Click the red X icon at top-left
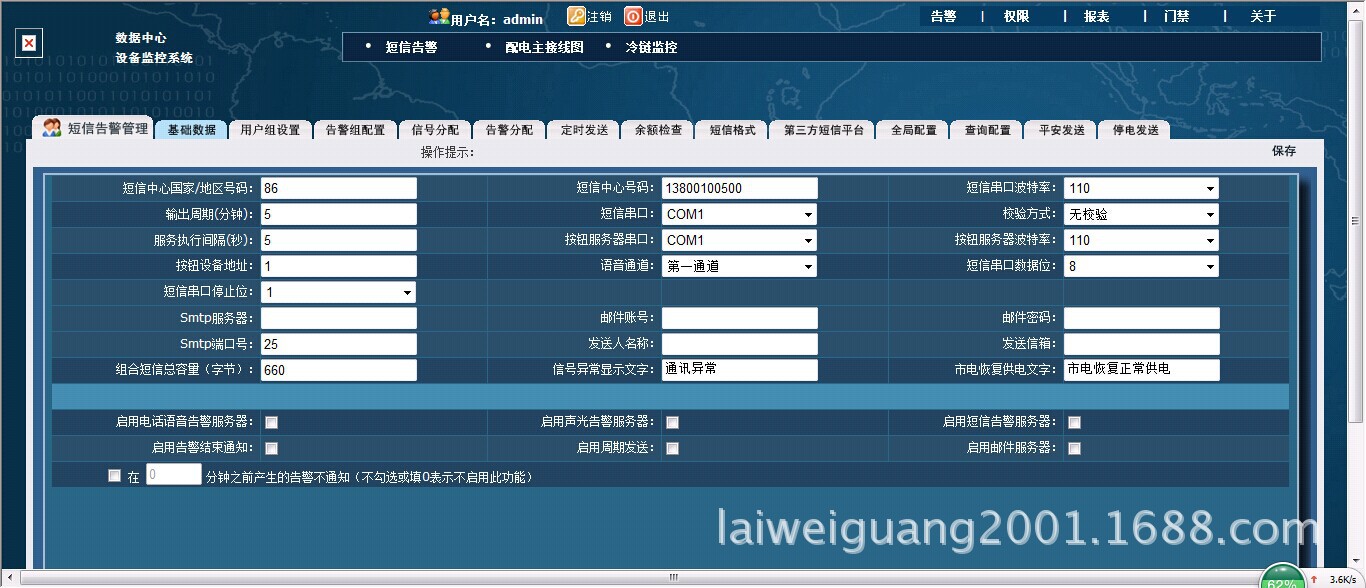 tap(28, 43)
